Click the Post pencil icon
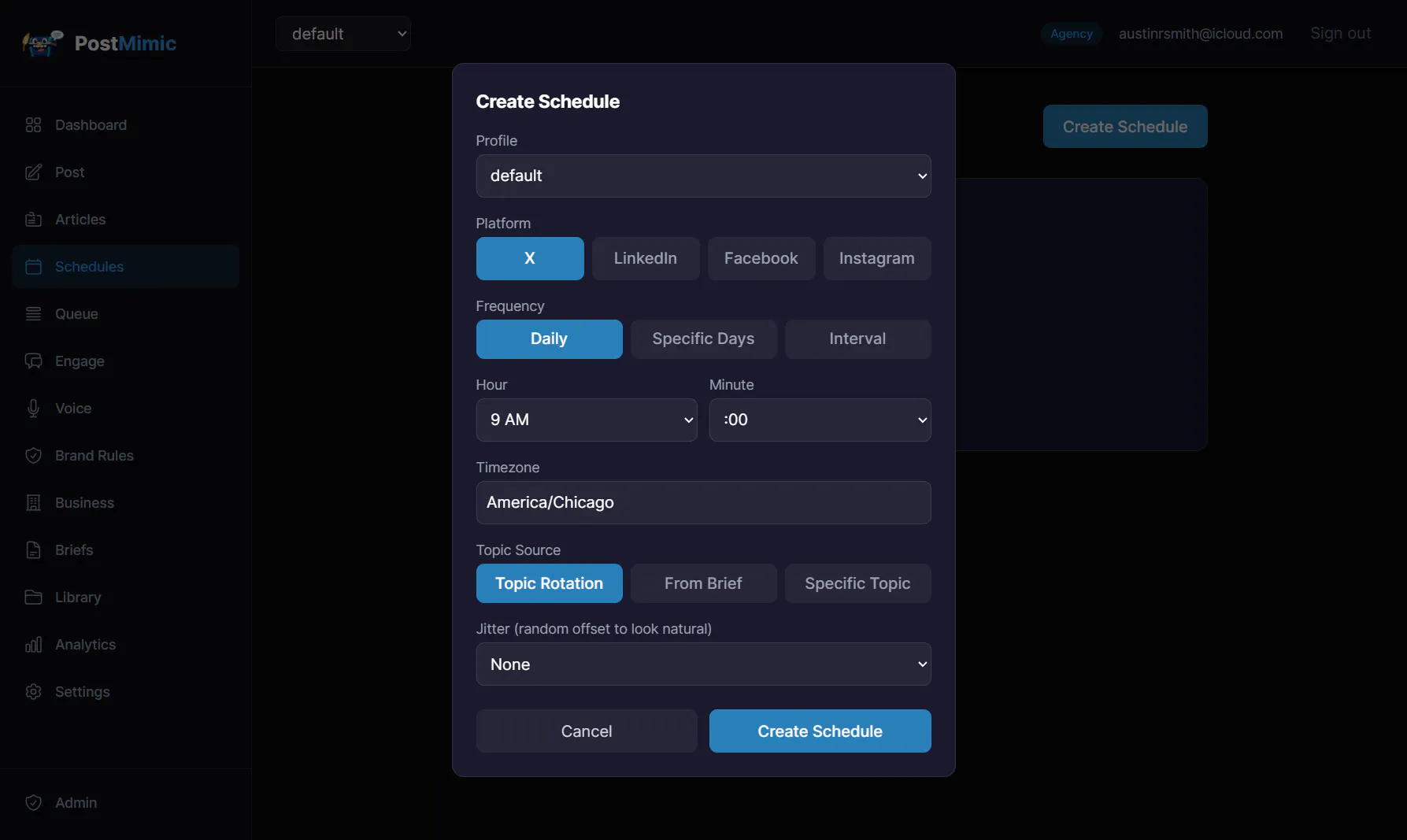The height and width of the screenshot is (840, 1407). [x=33, y=172]
